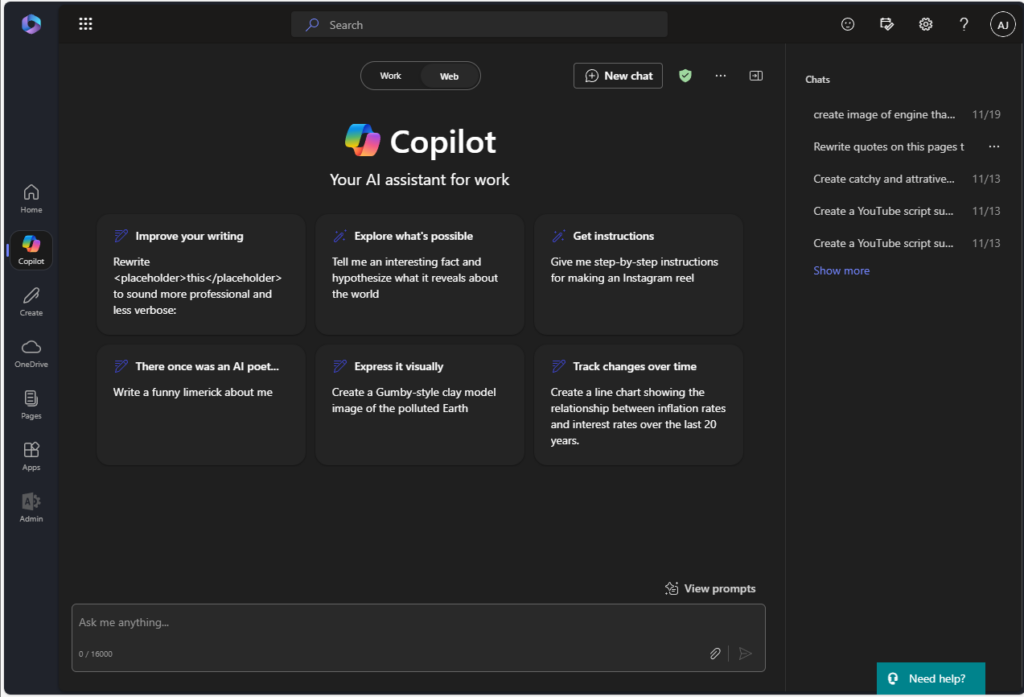The image size is (1024, 697).
Task: Open OneDrive from the sidebar
Action: point(31,353)
